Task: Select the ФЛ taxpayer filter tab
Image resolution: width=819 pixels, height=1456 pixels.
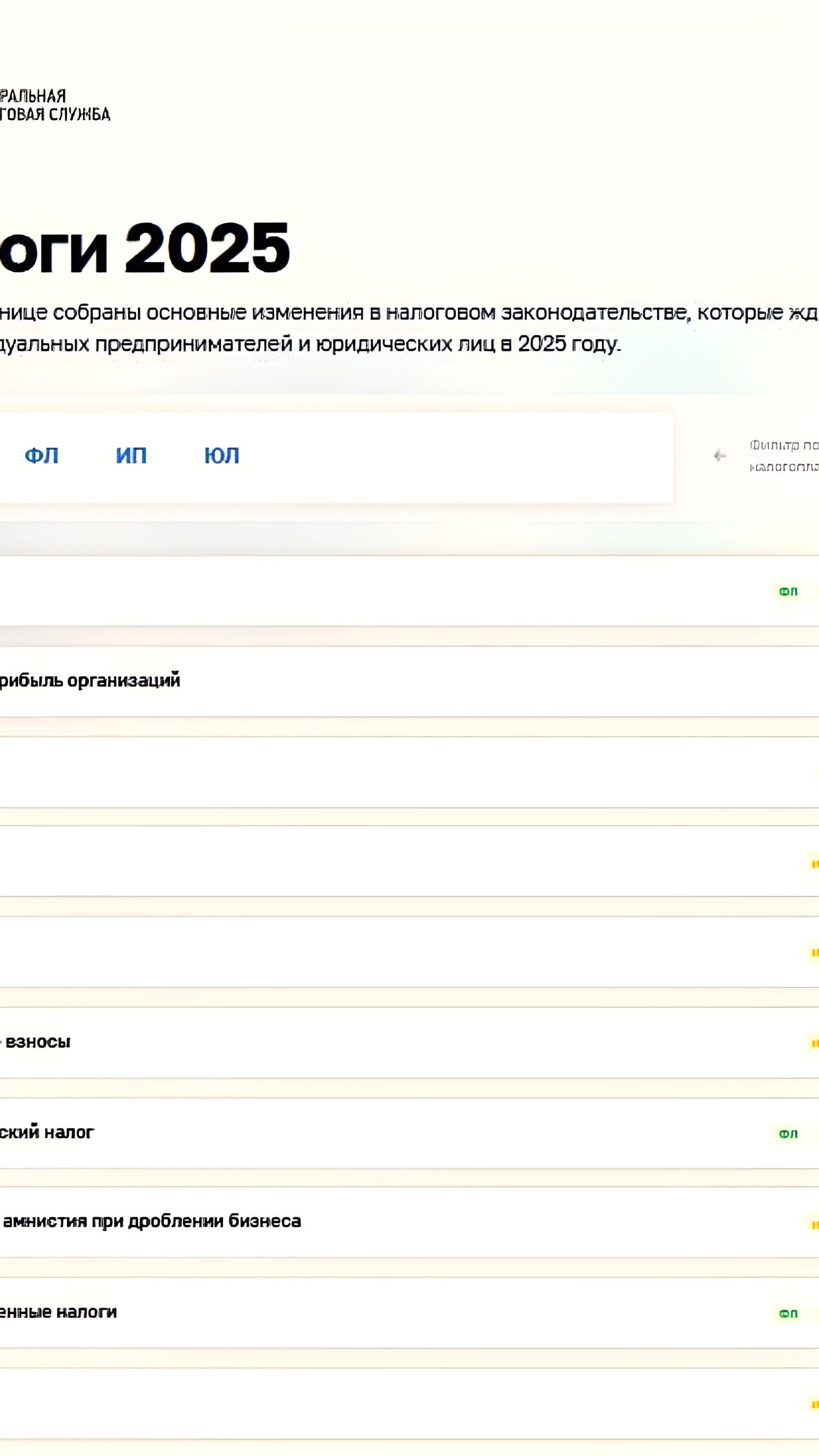Action: (42, 456)
